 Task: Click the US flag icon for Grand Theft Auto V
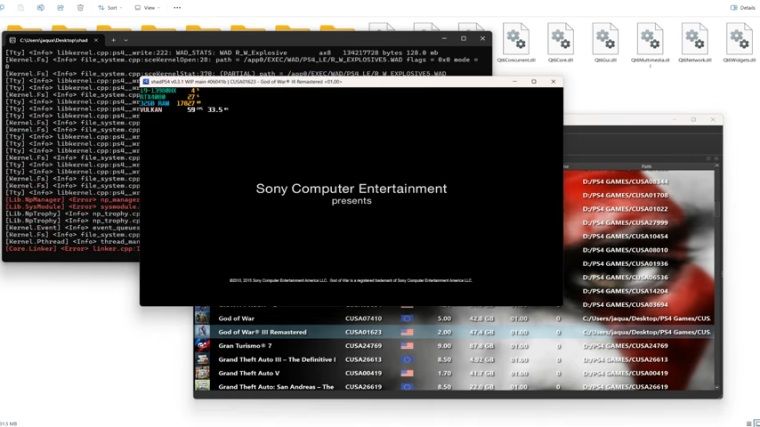[407, 372]
